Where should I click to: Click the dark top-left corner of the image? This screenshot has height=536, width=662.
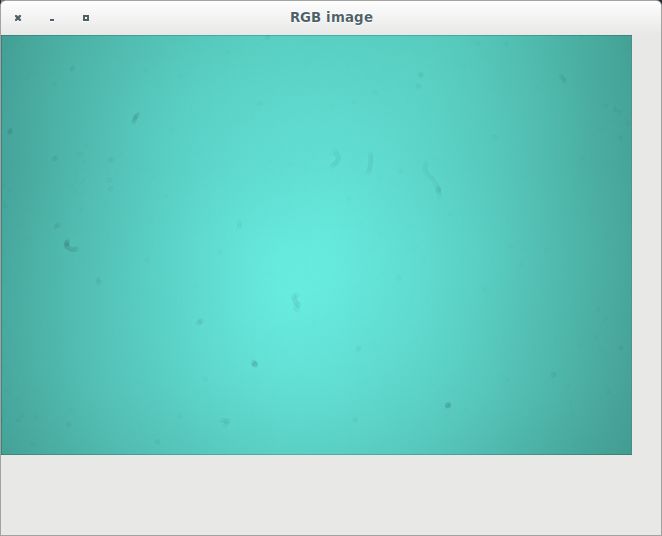pyautogui.click(x=6, y=40)
